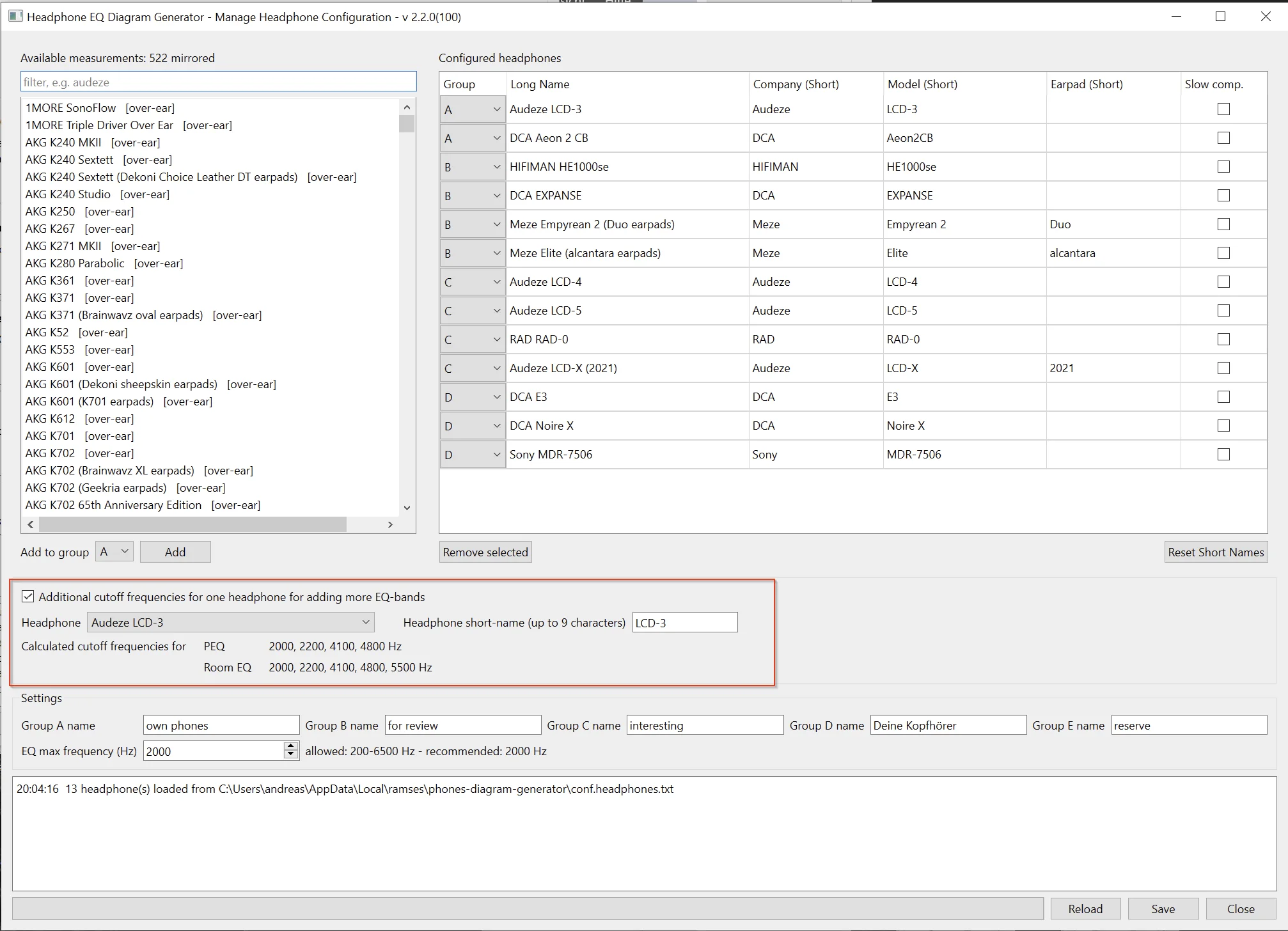Toggle Slow comp. for DCA Noire X
This screenshot has width=1288, height=931.
pos(1223,426)
